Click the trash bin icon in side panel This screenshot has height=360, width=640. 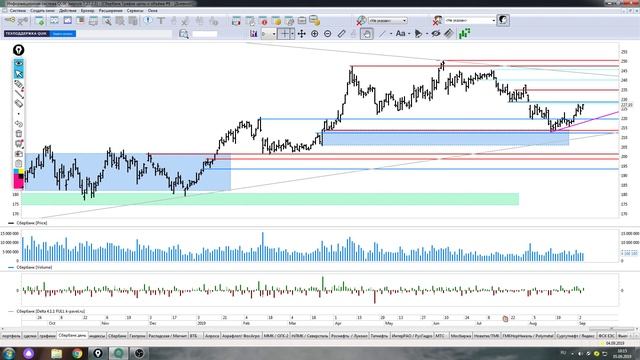[x=19, y=133]
